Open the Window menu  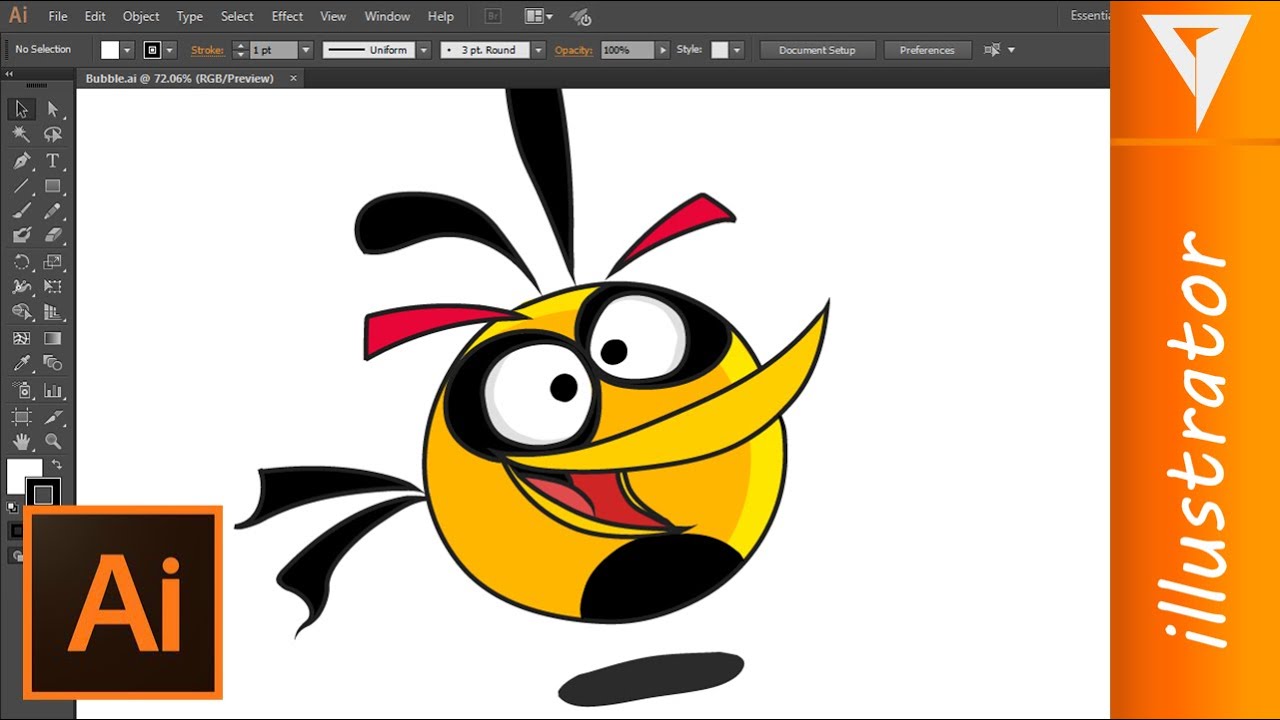(x=386, y=16)
